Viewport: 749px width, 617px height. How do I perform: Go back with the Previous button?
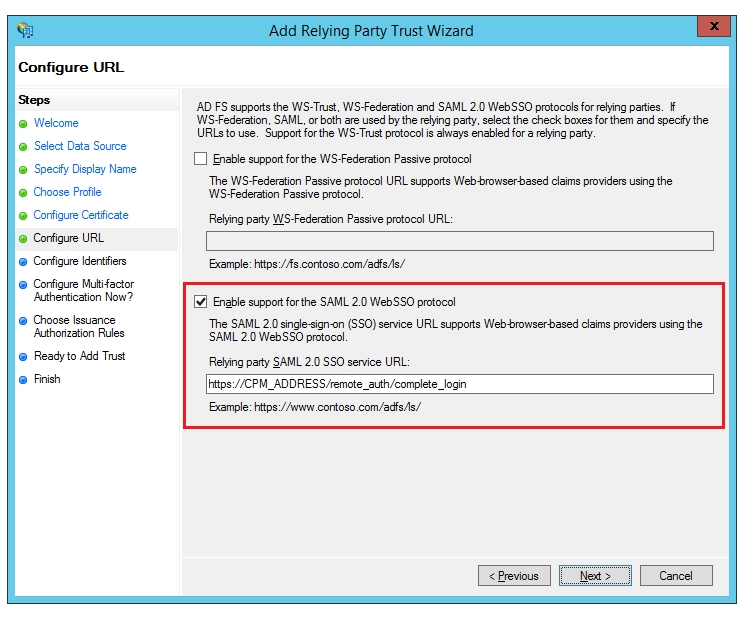click(x=514, y=575)
